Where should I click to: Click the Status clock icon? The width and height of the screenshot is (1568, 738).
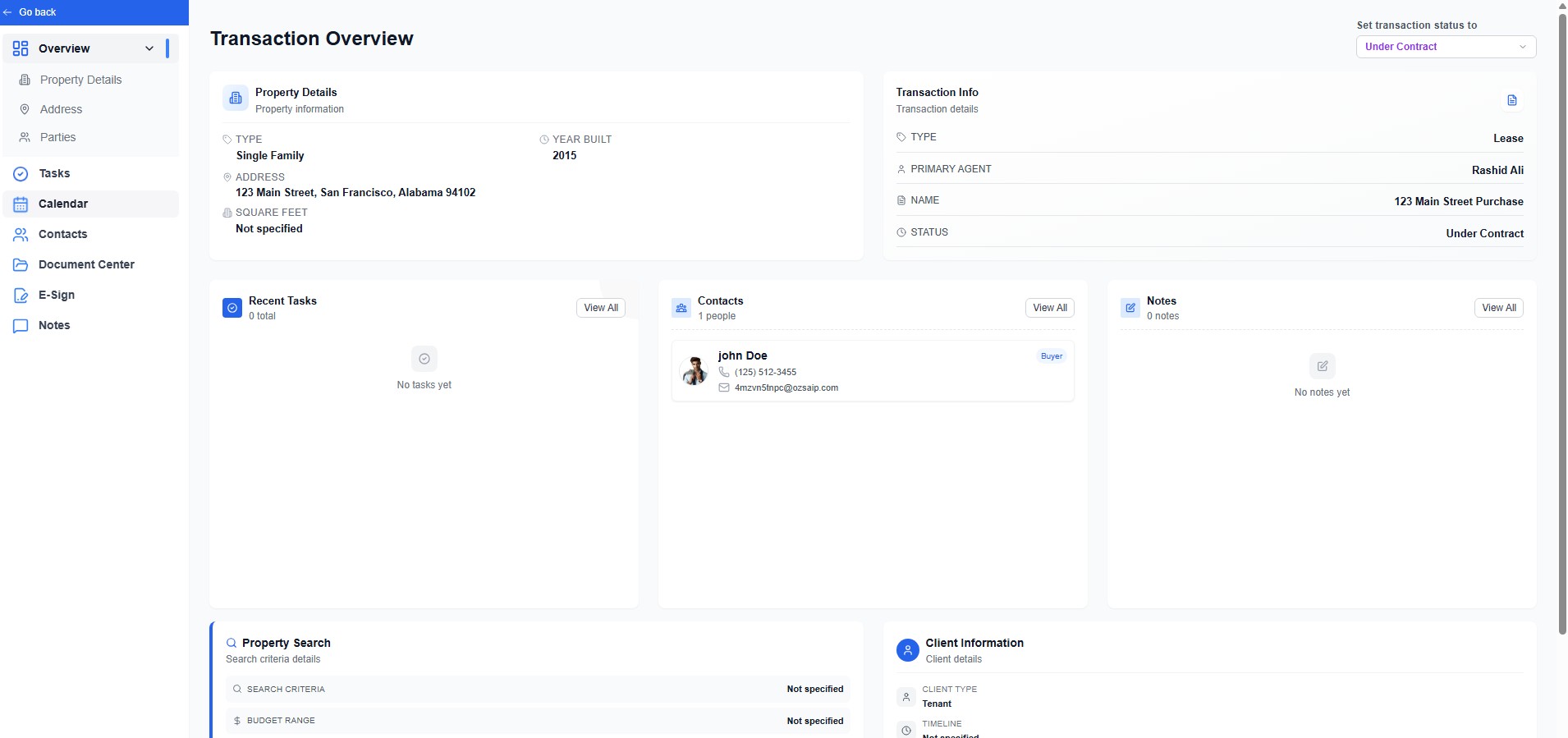(x=901, y=232)
